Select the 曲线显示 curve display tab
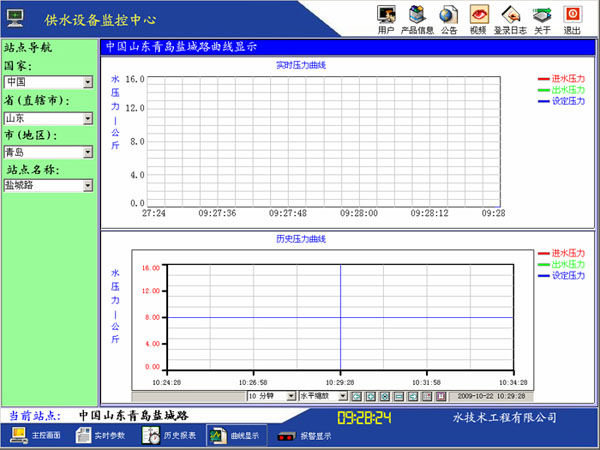Viewport: 600px width, 450px height. (x=233, y=436)
